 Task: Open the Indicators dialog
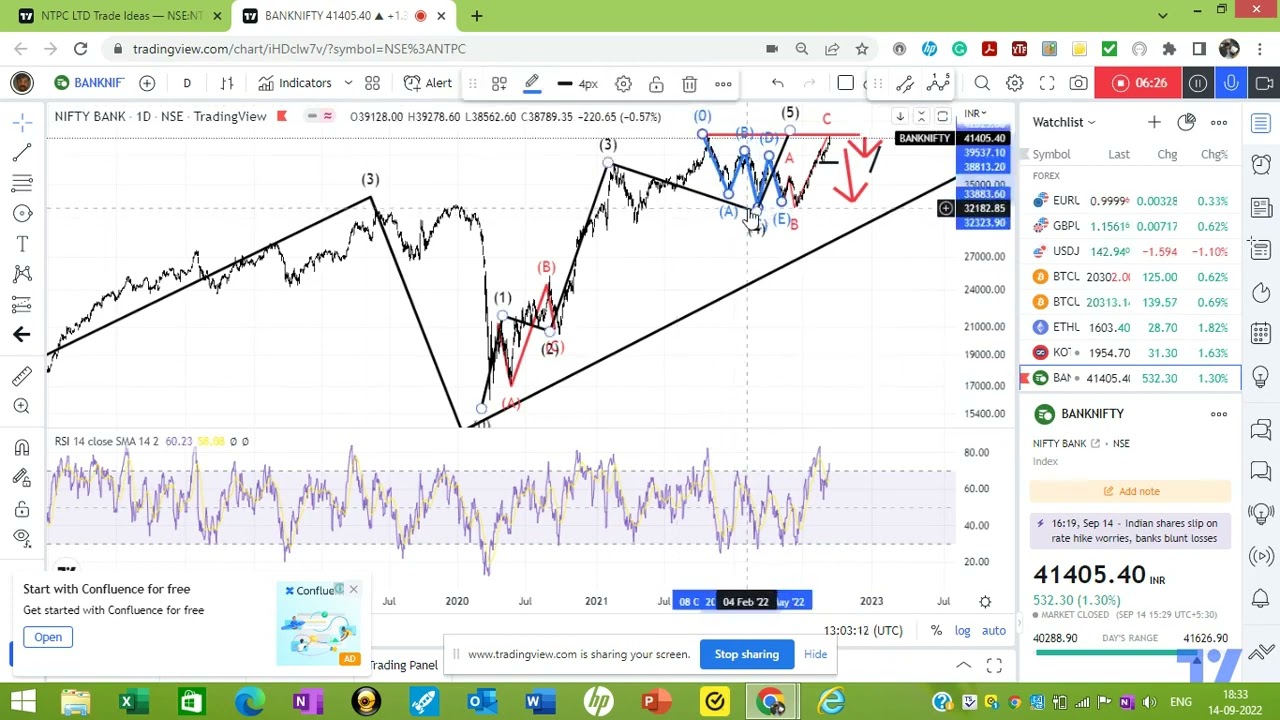(295, 83)
